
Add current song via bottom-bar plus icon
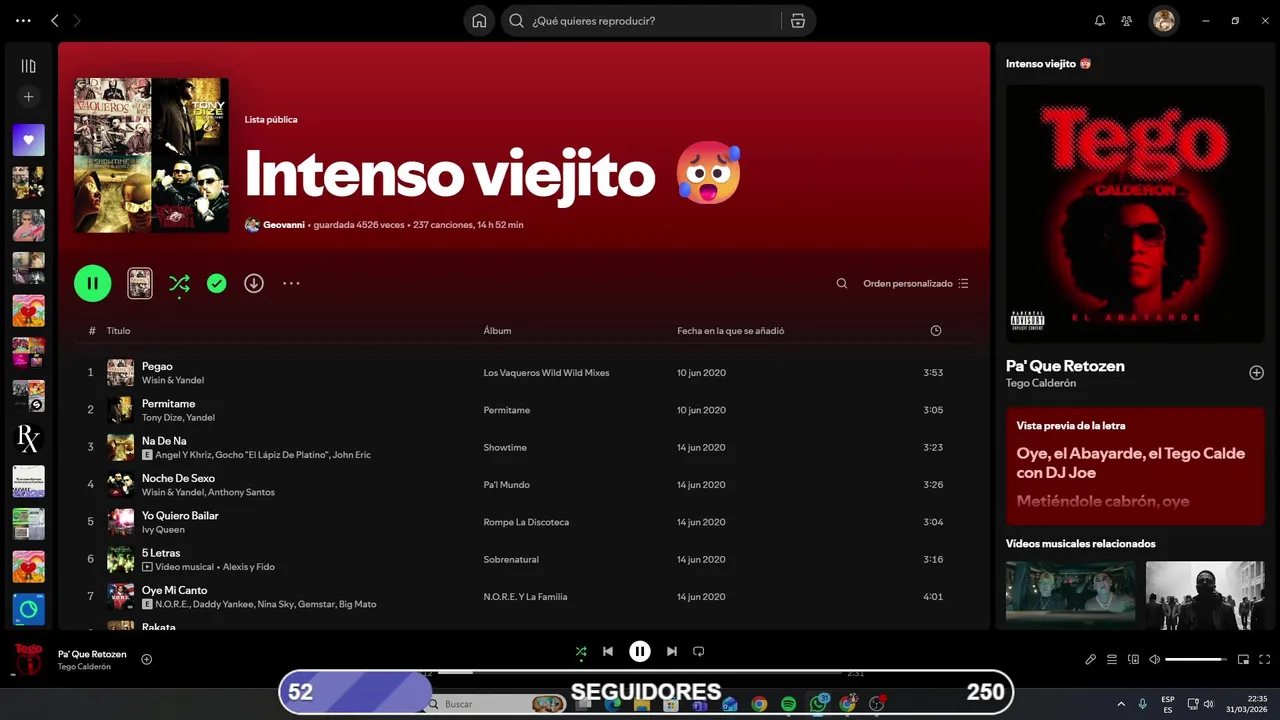click(x=147, y=659)
